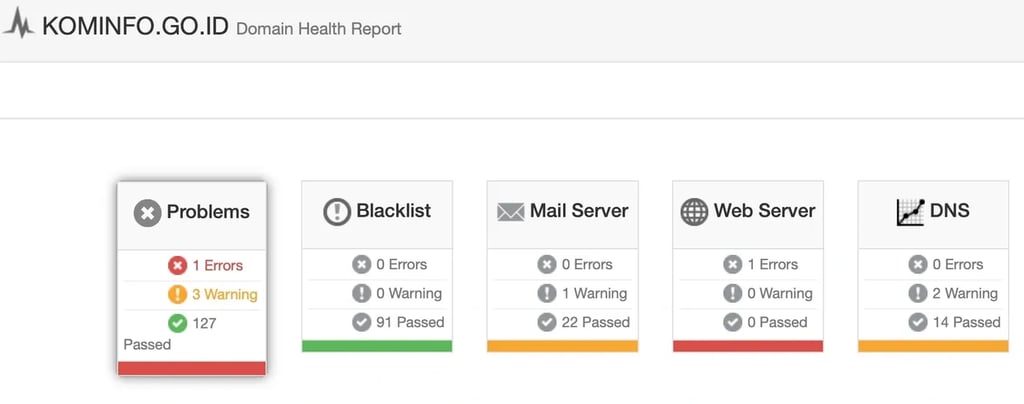Image resolution: width=1024 pixels, height=404 pixels.
Task: Open the DNS card heading
Action: [950, 211]
